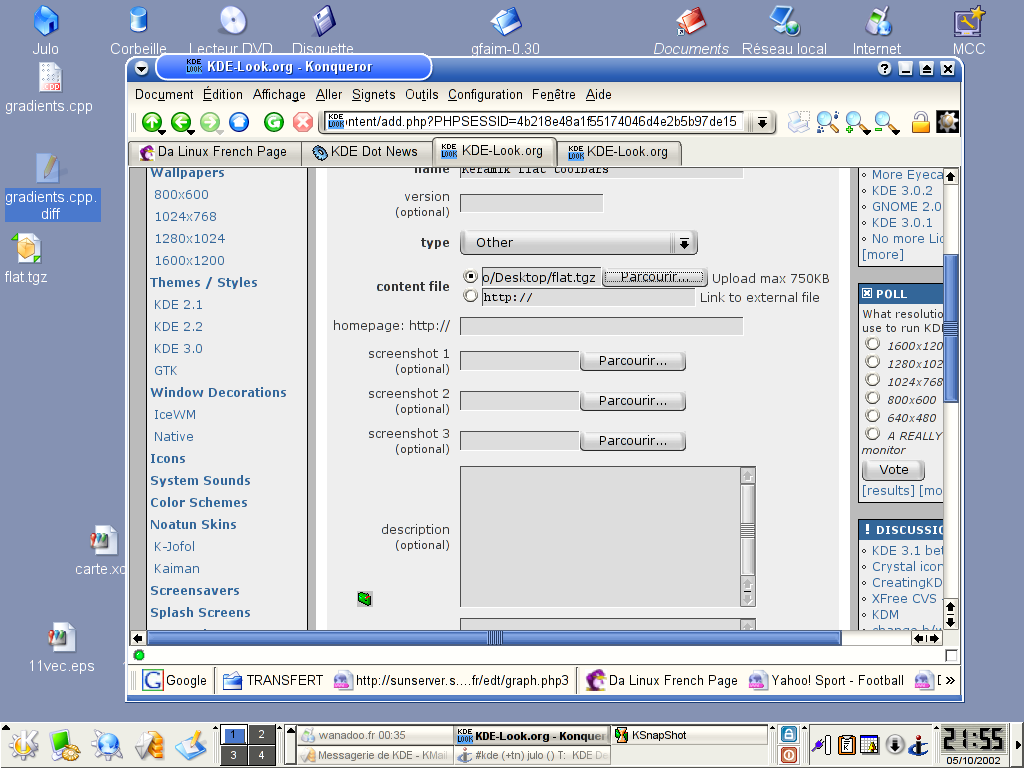
Task: Open the Édition menu
Action: point(223,95)
